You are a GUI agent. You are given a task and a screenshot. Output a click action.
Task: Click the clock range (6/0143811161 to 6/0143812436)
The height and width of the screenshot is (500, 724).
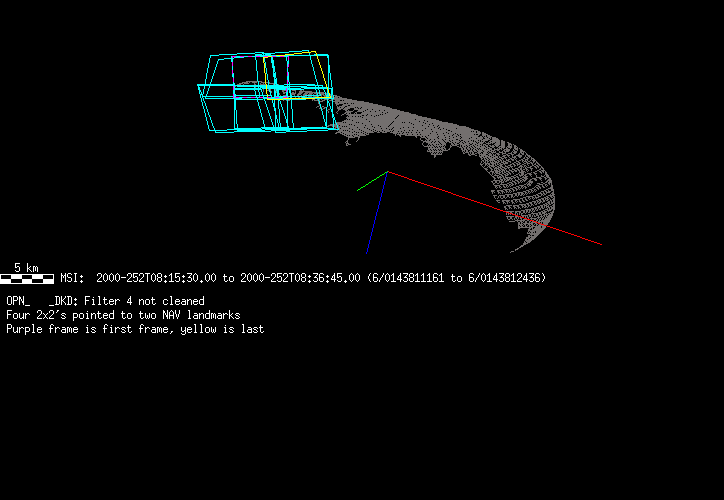click(x=457, y=278)
